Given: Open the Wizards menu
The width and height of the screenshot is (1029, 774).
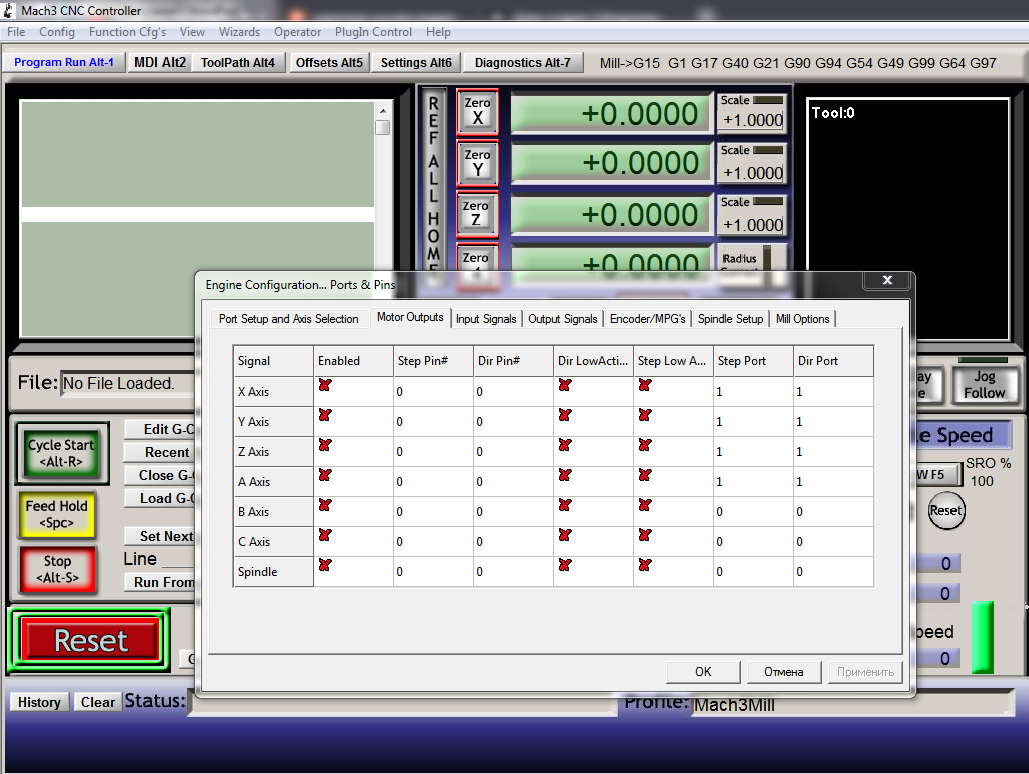Looking at the screenshot, I should click(x=239, y=32).
